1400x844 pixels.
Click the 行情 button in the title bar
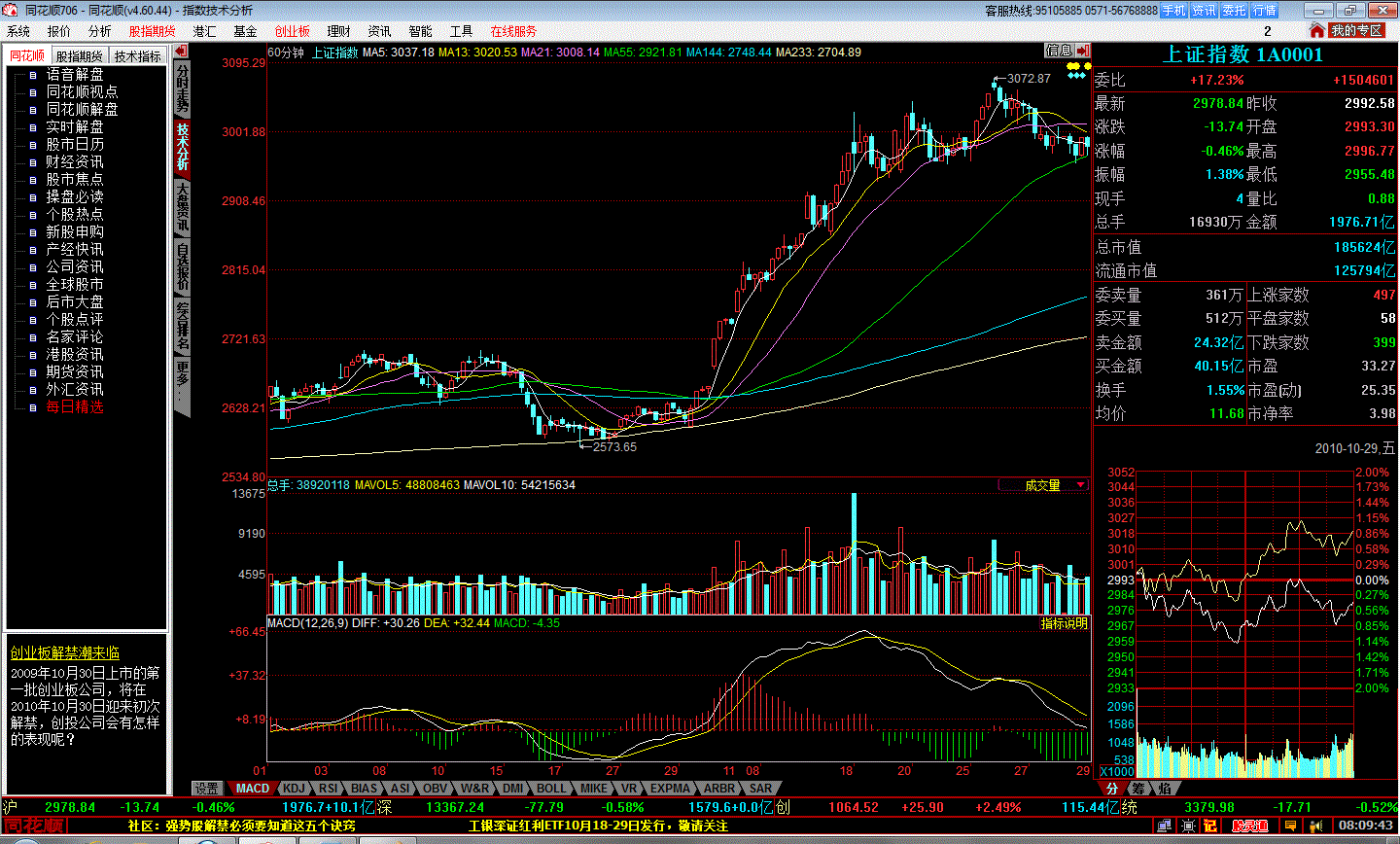click(1265, 11)
